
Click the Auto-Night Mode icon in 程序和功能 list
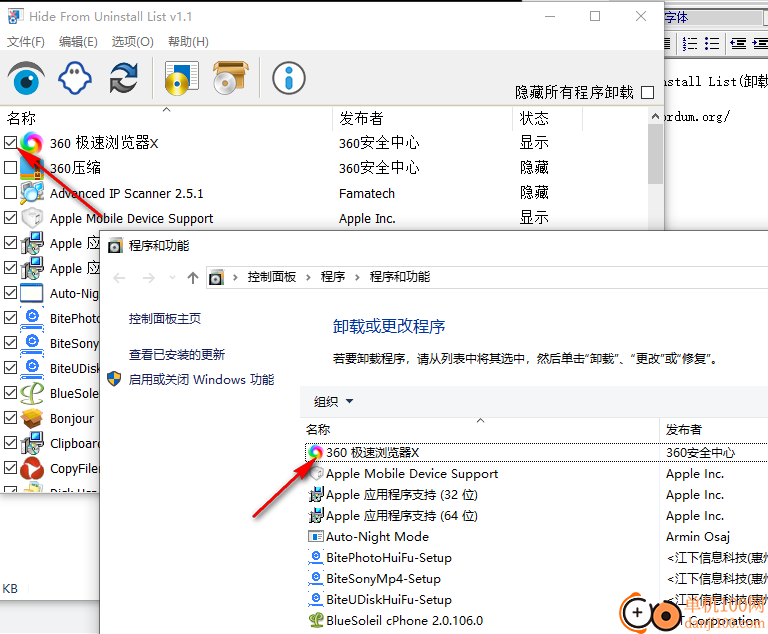coord(316,536)
